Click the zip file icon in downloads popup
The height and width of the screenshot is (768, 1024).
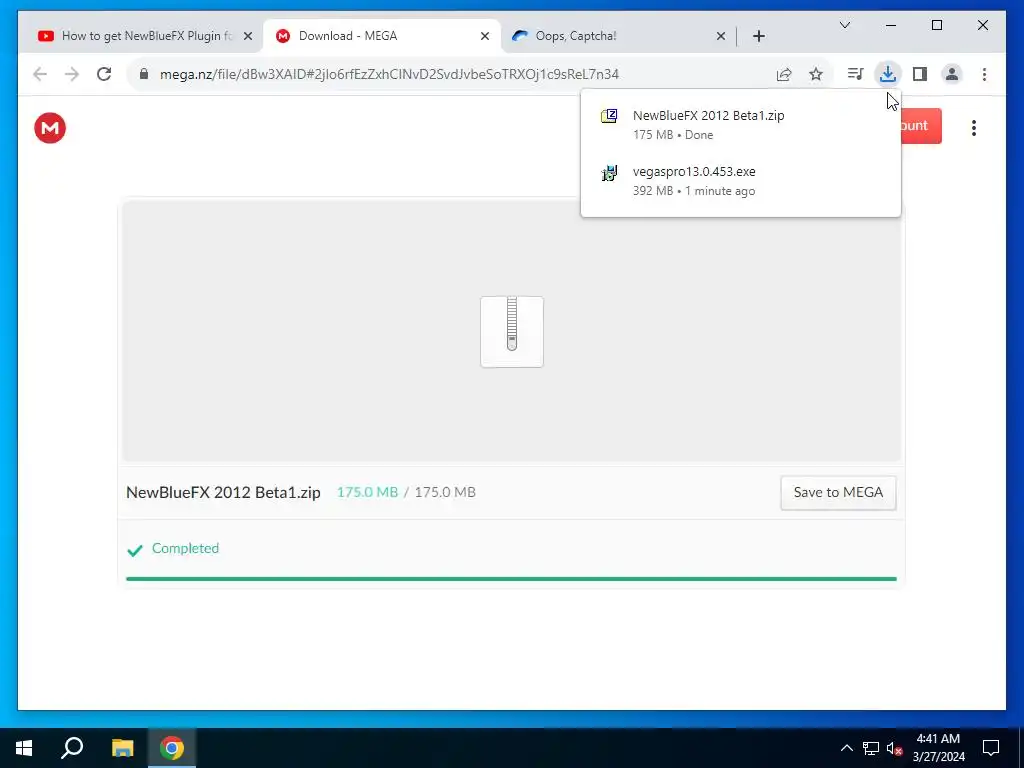click(609, 116)
